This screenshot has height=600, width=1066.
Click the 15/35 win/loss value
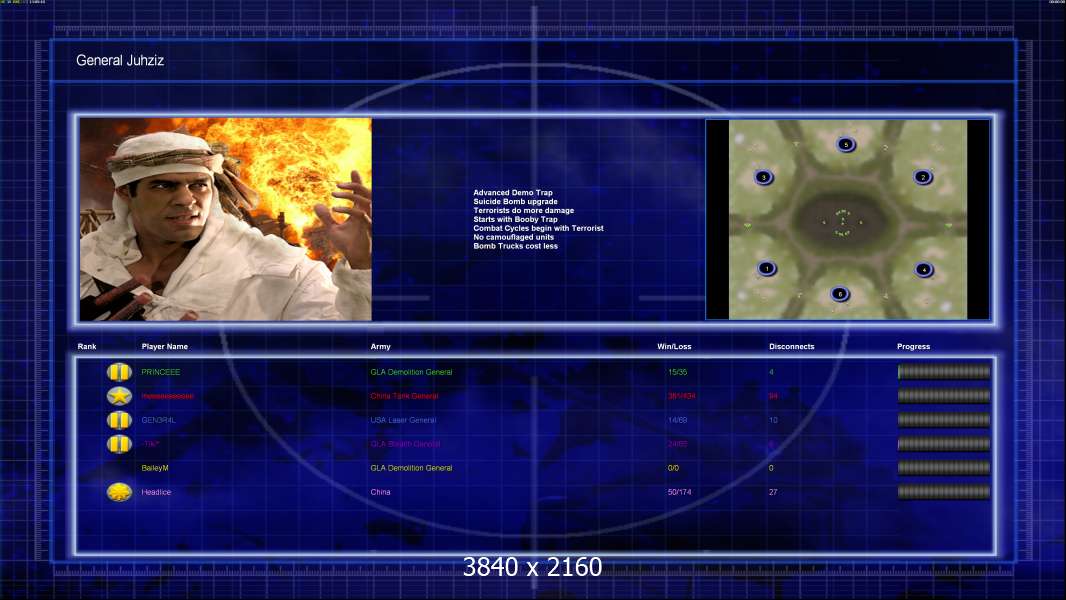click(x=677, y=372)
